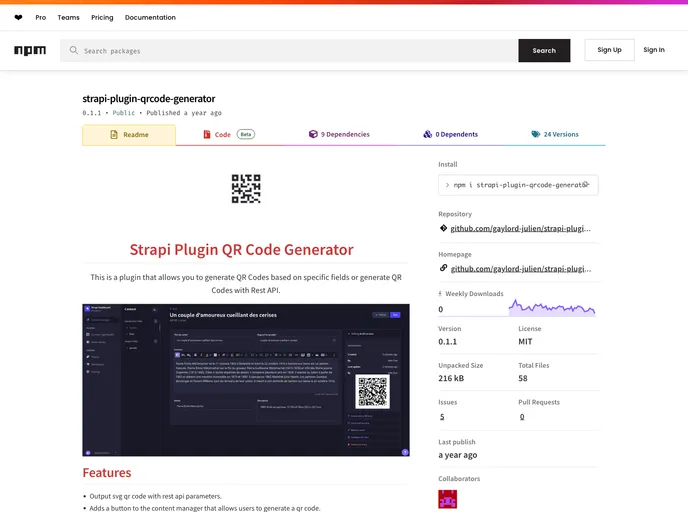Click the Output svg qr code bullet text
The width and height of the screenshot is (688, 512).
[155, 496]
